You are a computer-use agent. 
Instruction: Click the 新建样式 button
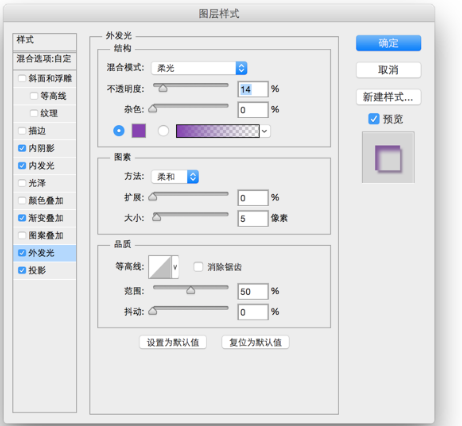(388, 97)
